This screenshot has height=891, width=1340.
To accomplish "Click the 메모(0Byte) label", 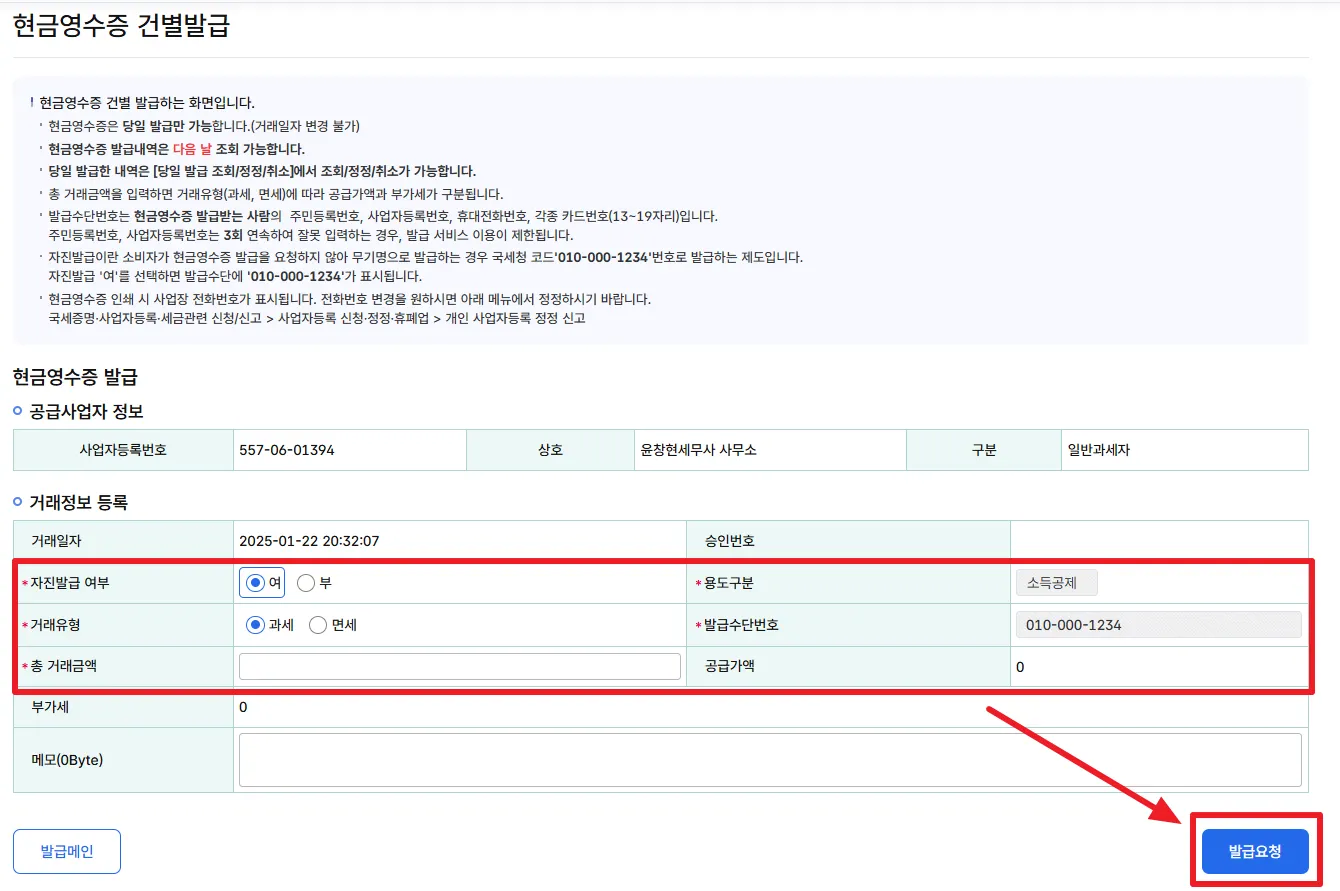I will (x=67, y=759).
